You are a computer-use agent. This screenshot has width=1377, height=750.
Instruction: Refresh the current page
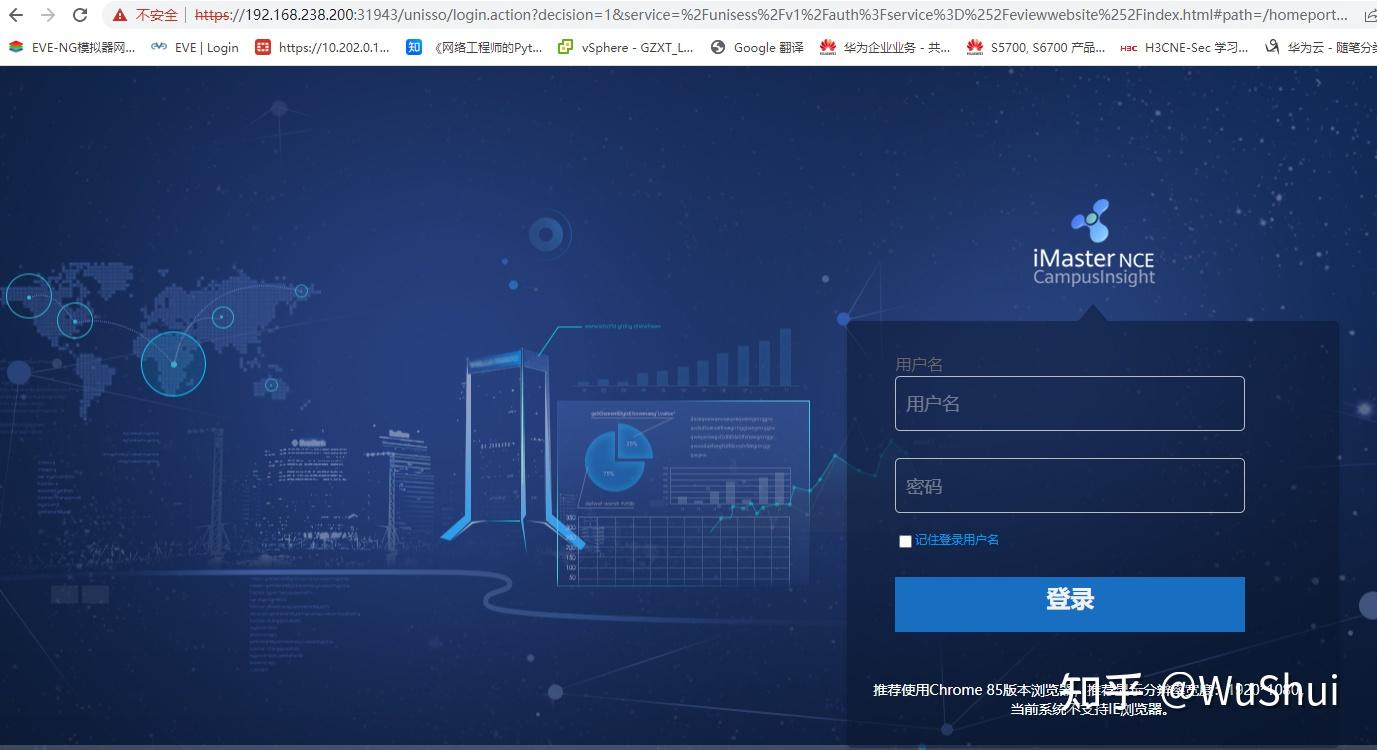(x=79, y=15)
